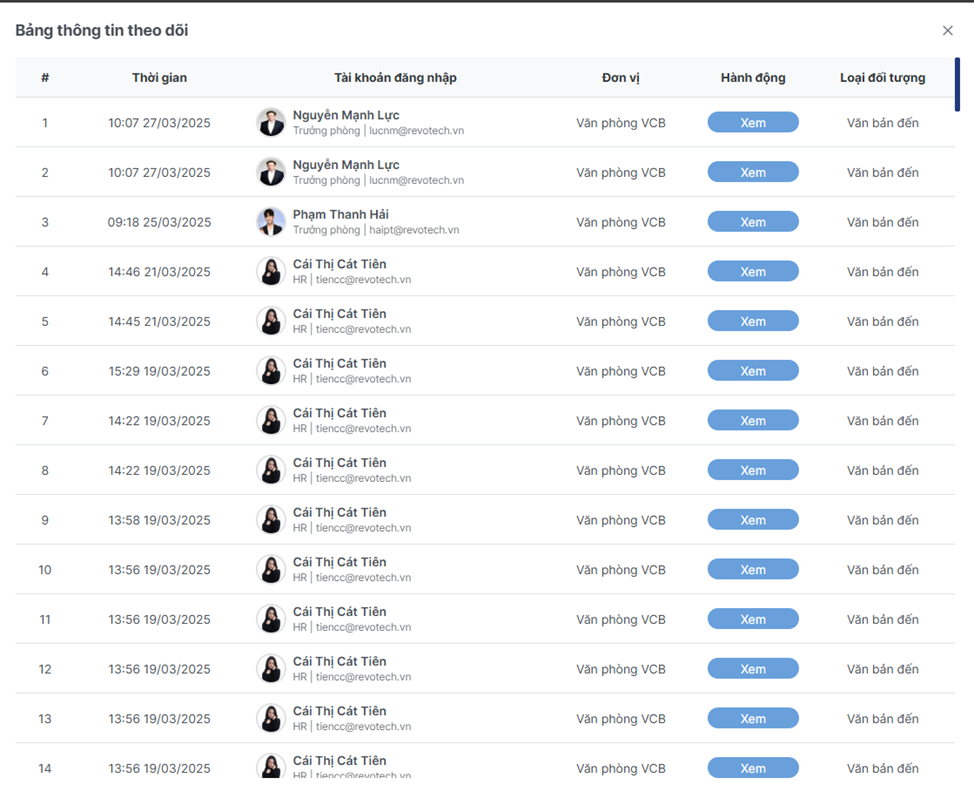Click email tiencc@revotech.vn in row 4
Viewport: 974px width, 812px height.
(x=363, y=280)
